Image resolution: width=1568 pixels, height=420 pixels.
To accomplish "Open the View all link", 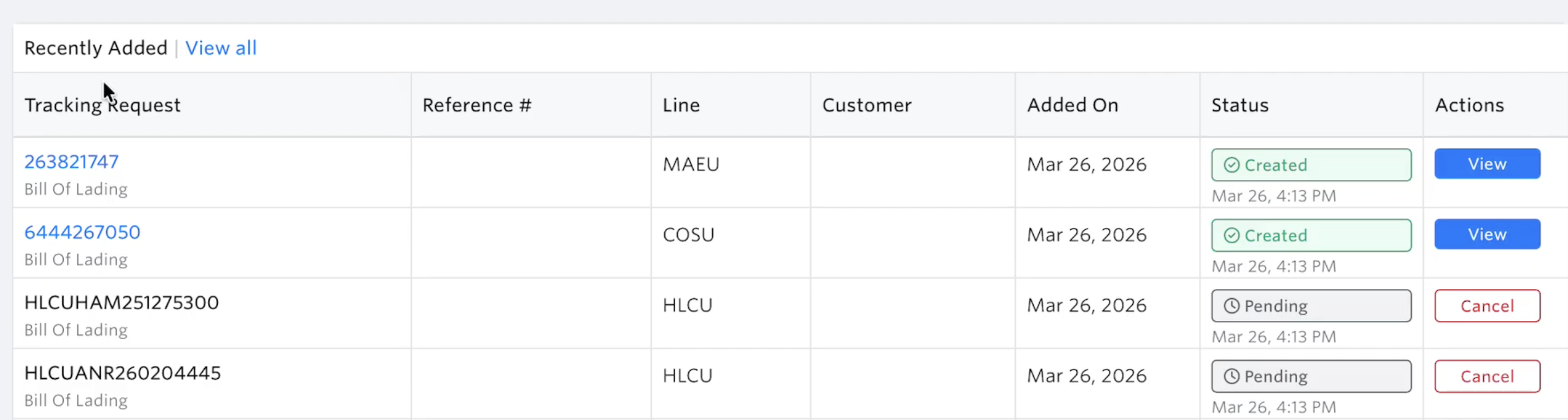I will pyautogui.click(x=221, y=48).
